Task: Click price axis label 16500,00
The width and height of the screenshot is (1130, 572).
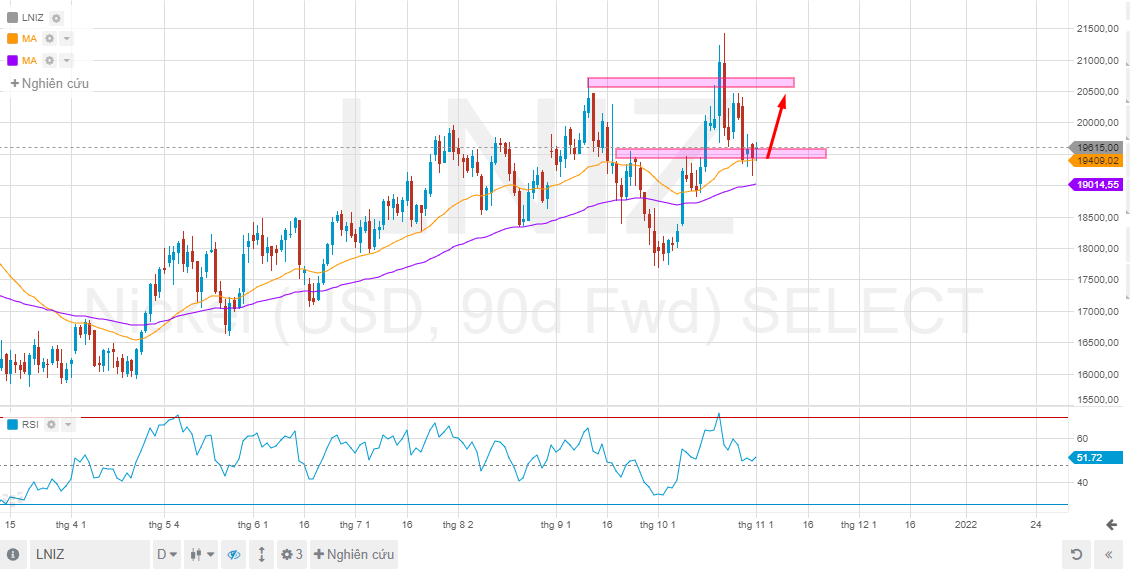Action: (x=1097, y=344)
